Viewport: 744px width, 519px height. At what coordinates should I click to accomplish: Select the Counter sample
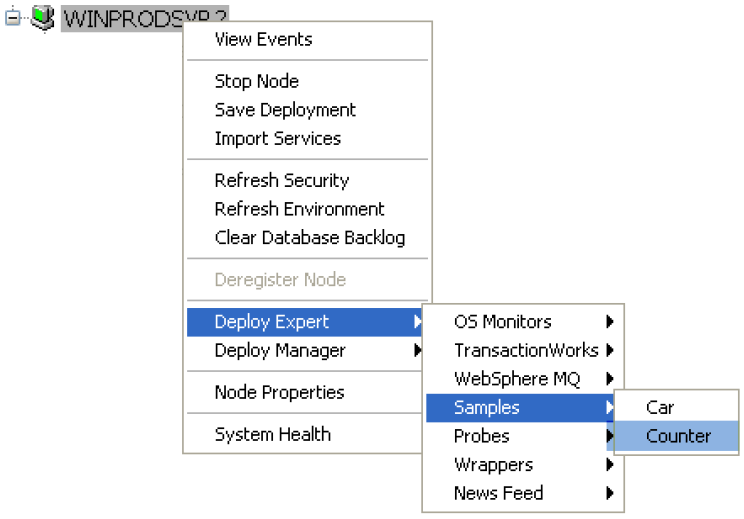pyautogui.click(x=677, y=436)
